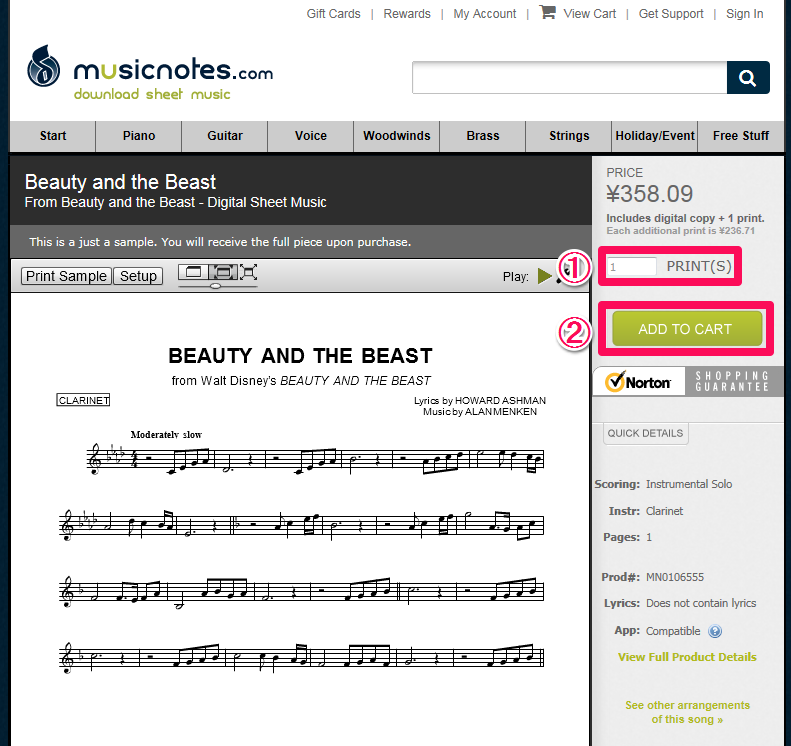This screenshot has width=791, height=746.
Task: Click the Moderately slow tempo marking
Action: coord(166,434)
